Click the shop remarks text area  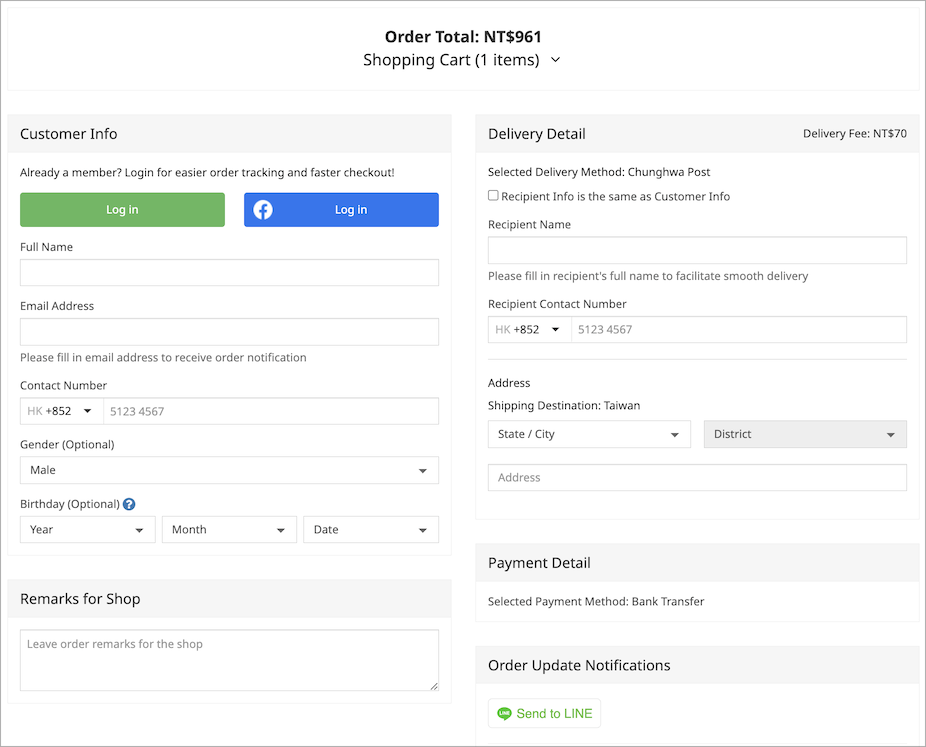229,660
